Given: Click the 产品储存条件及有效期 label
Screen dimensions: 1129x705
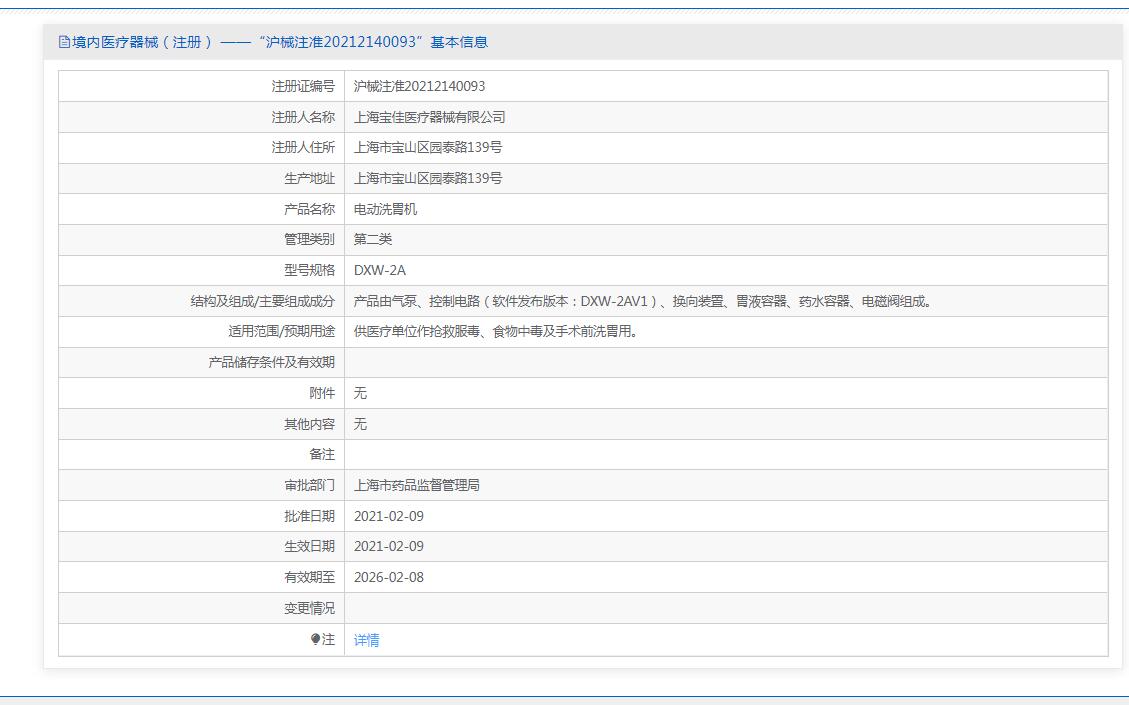Looking at the screenshot, I should [271, 362].
